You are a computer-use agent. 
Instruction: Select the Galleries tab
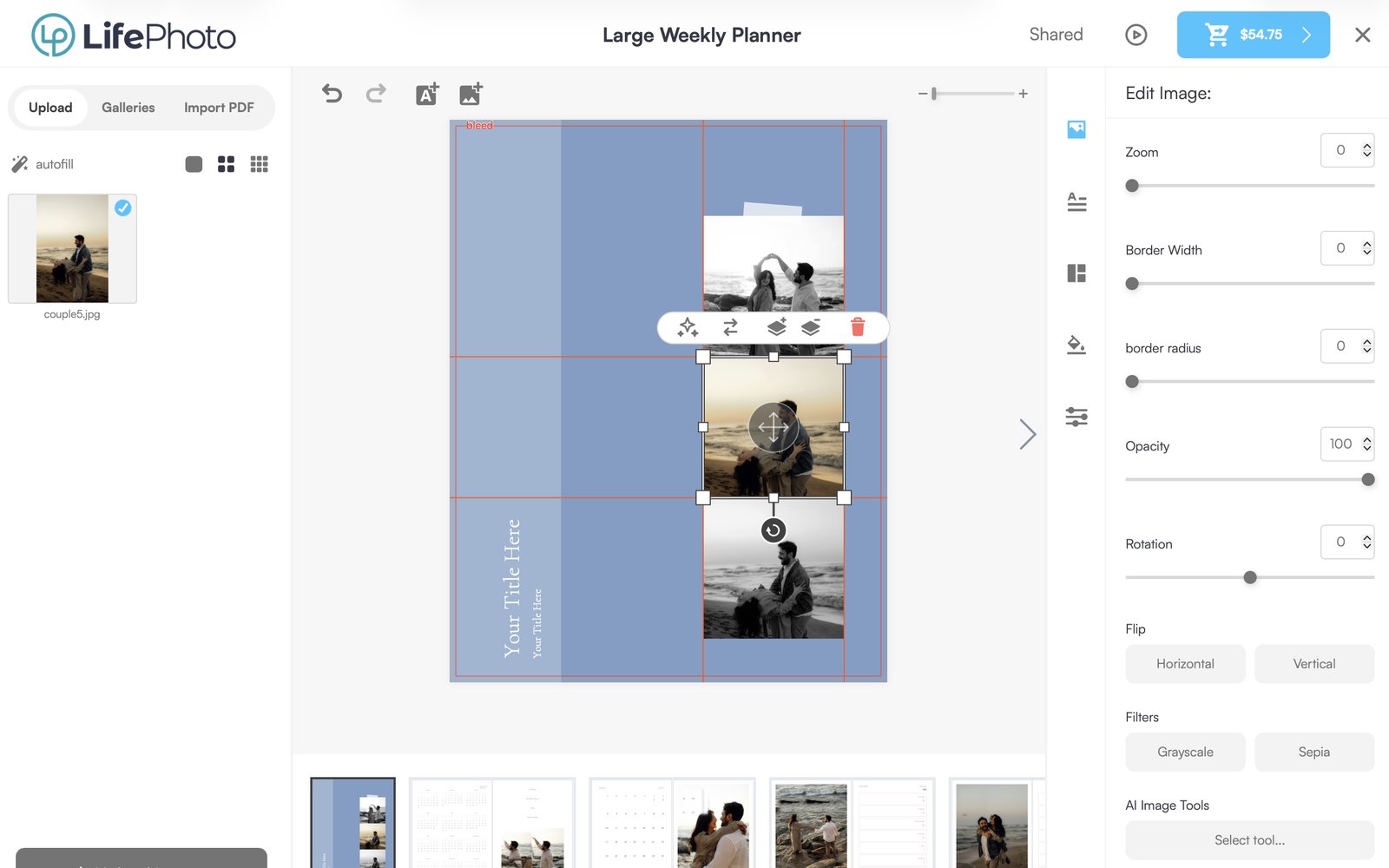128,108
